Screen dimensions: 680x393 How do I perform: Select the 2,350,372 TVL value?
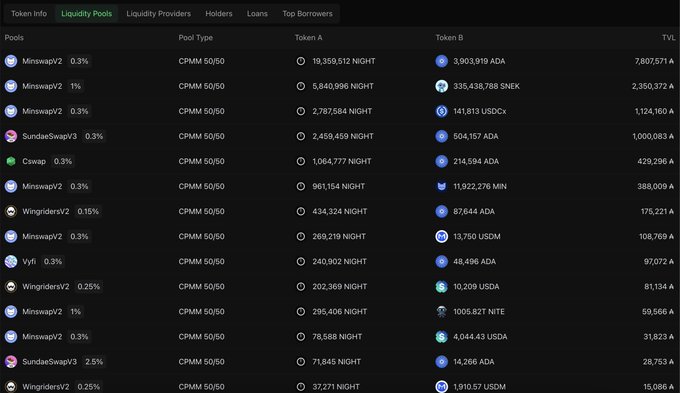point(653,86)
